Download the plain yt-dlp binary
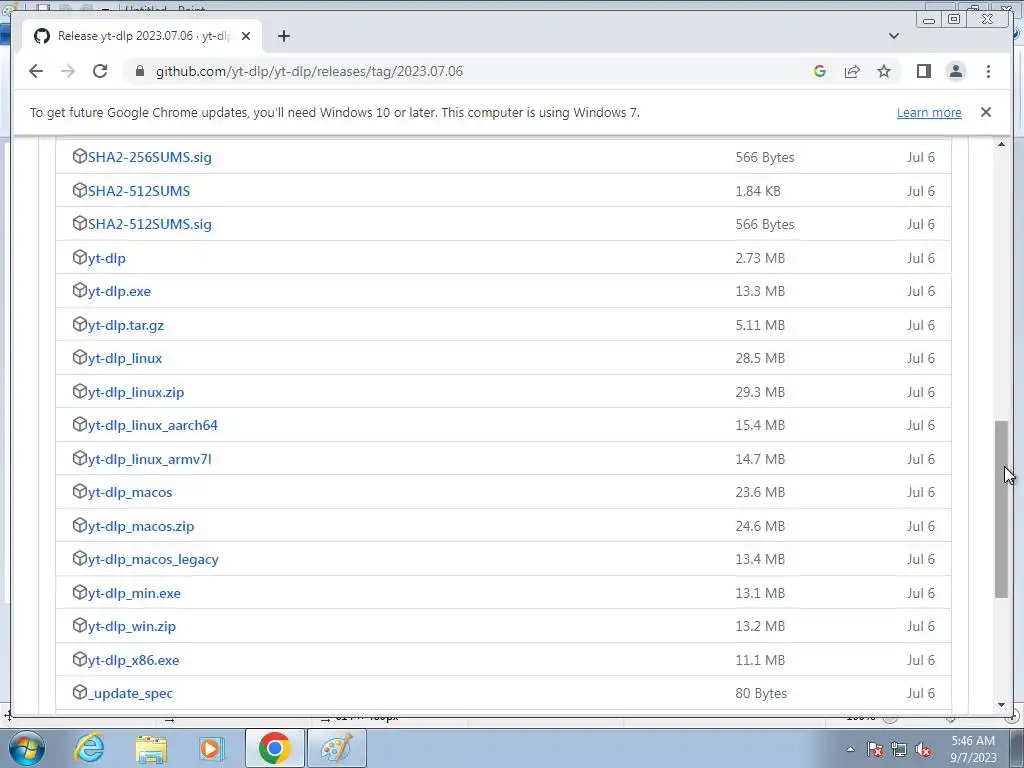This screenshot has height=768, width=1024. [x=106, y=258]
